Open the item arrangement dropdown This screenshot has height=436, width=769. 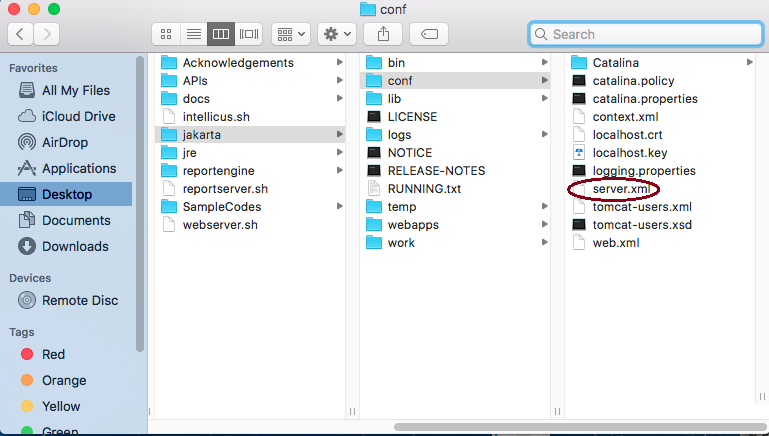[x=291, y=34]
